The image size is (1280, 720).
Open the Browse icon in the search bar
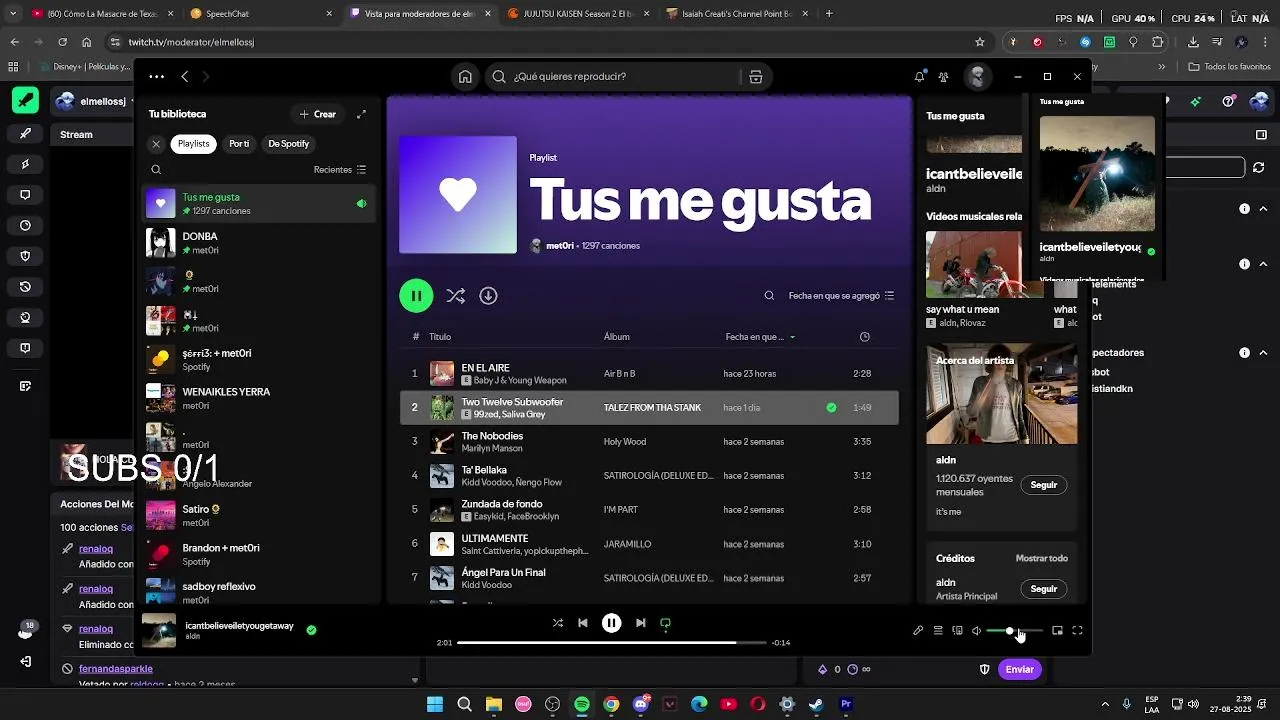(x=756, y=77)
